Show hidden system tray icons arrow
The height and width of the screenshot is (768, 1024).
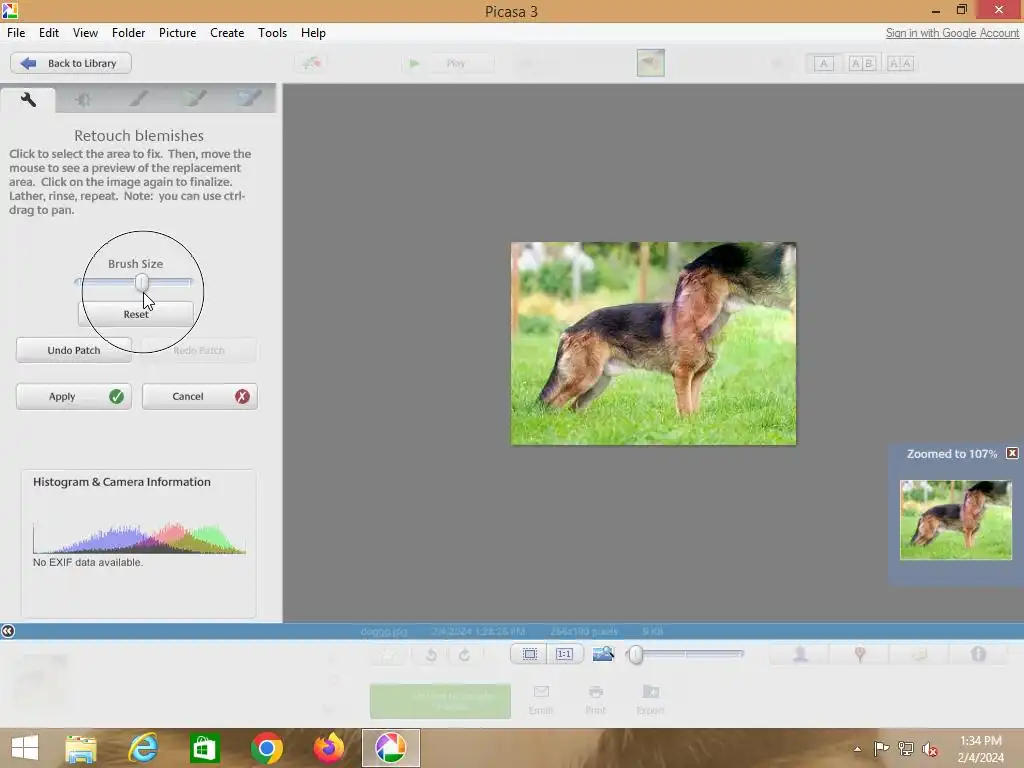857,749
